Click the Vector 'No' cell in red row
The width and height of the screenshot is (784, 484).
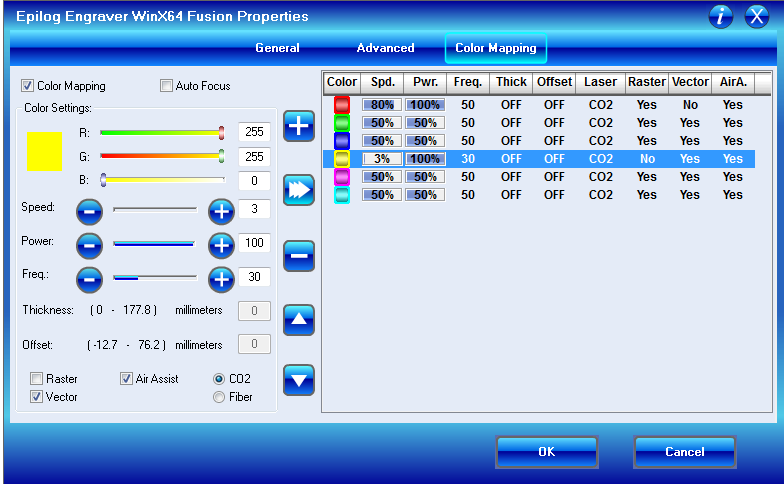point(690,105)
